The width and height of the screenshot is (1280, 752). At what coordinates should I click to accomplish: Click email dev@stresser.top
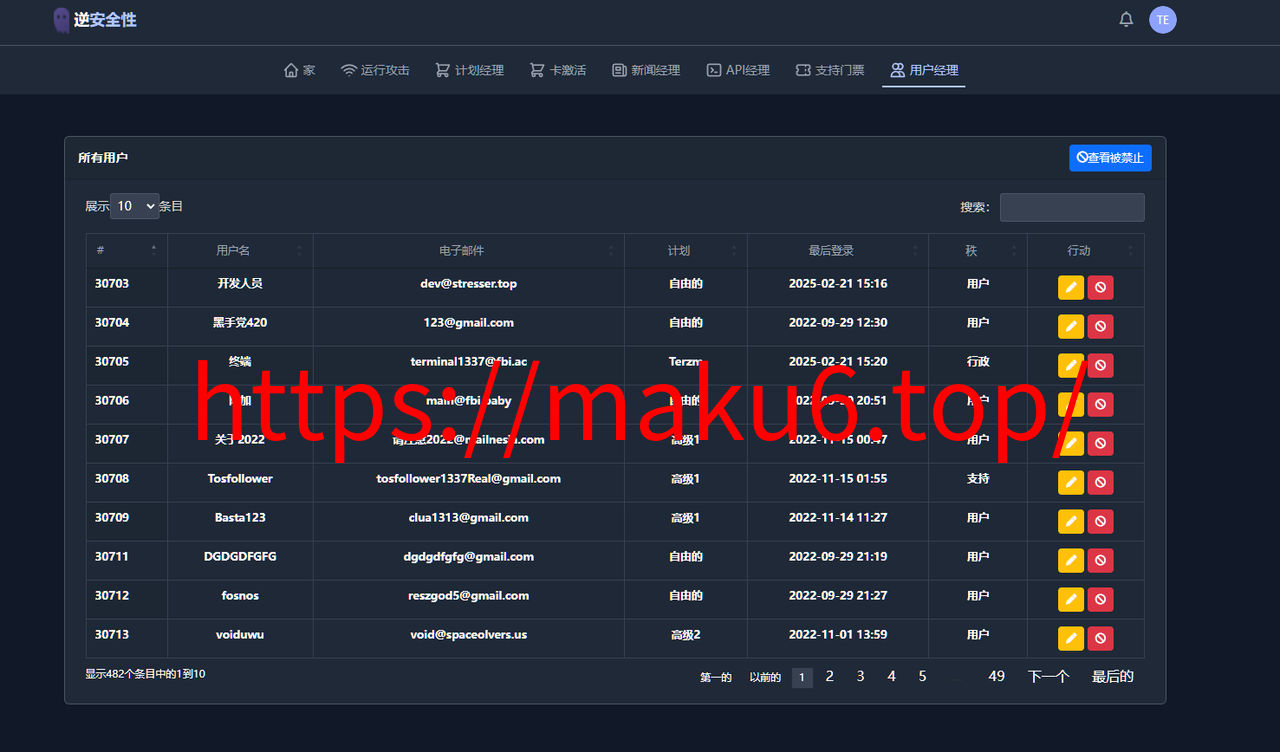pyautogui.click(x=469, y=284)
